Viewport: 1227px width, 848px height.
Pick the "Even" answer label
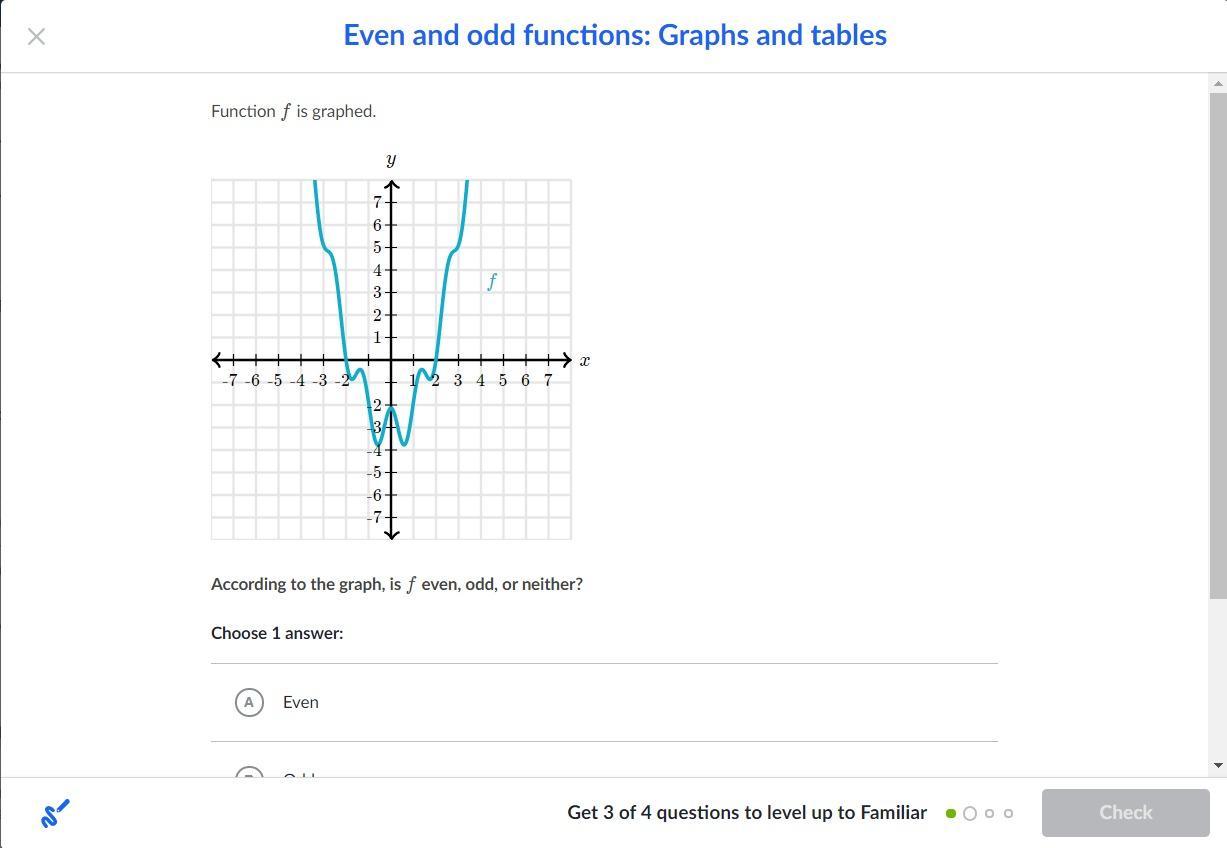pos(300,702)
